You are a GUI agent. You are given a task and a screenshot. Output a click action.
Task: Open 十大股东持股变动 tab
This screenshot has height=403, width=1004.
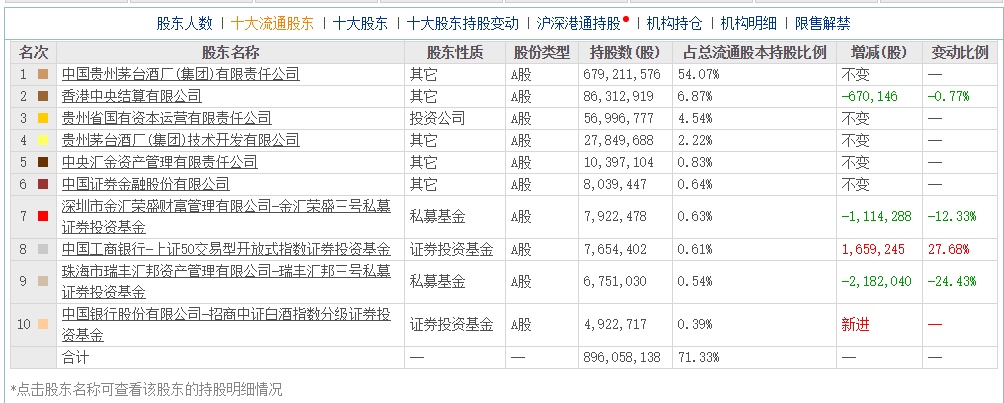(x=462, y=24)
